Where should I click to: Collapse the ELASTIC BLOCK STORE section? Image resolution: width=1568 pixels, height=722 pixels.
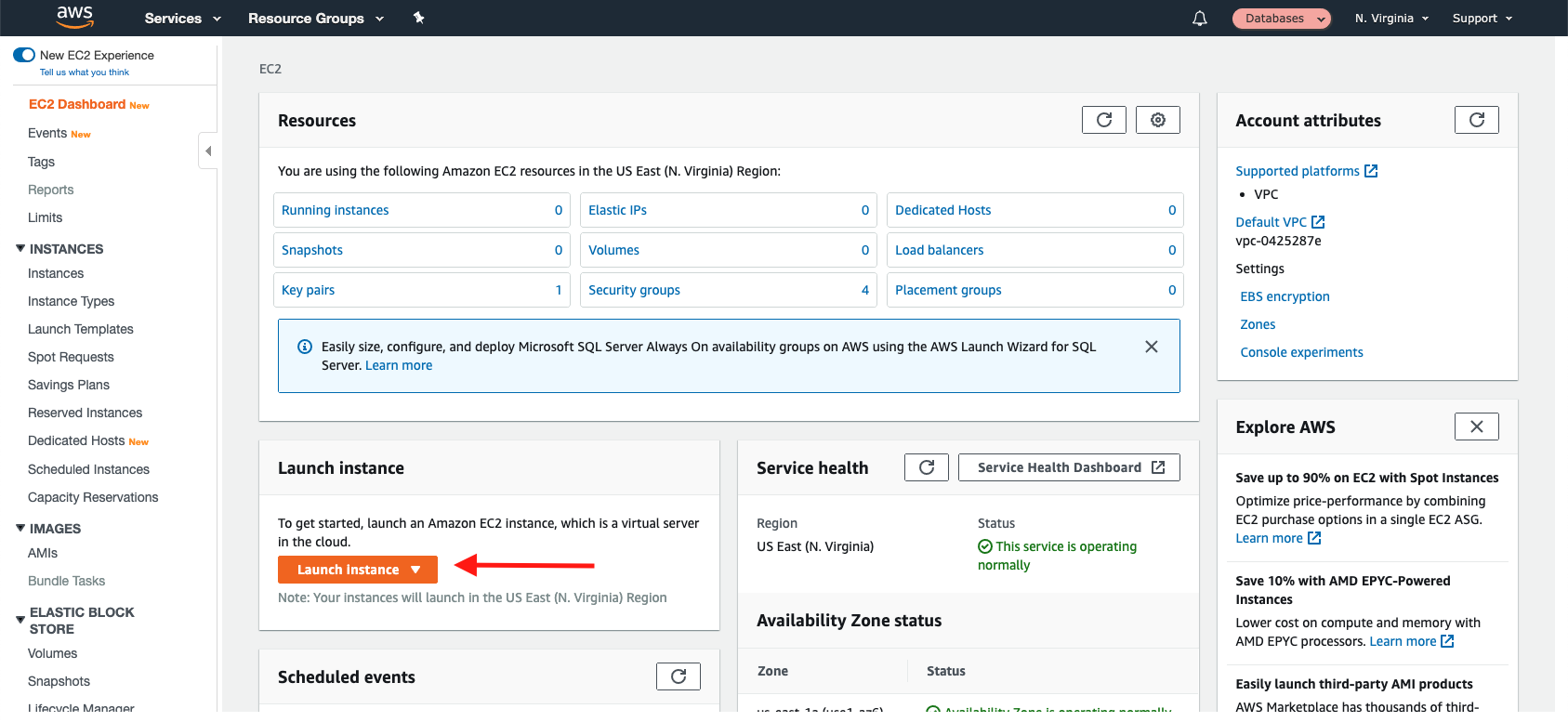pos(20,620)
